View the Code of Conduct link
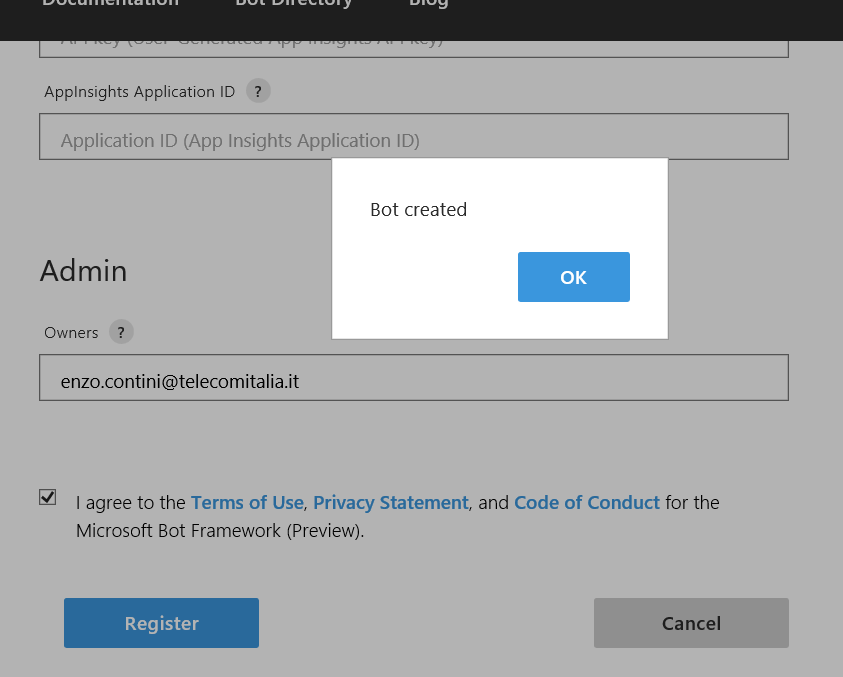 (586, 502)
